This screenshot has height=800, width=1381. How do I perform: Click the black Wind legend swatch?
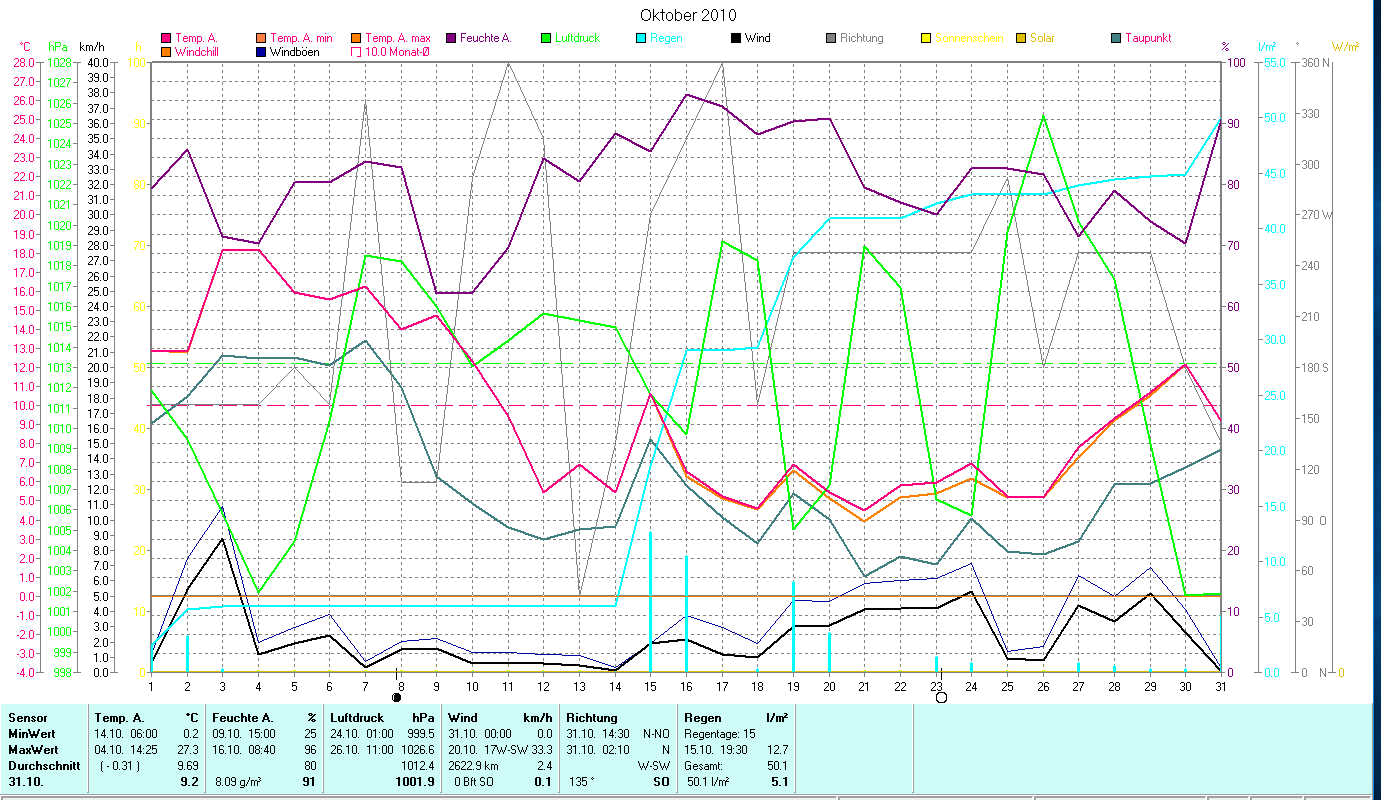coord(736,38)
